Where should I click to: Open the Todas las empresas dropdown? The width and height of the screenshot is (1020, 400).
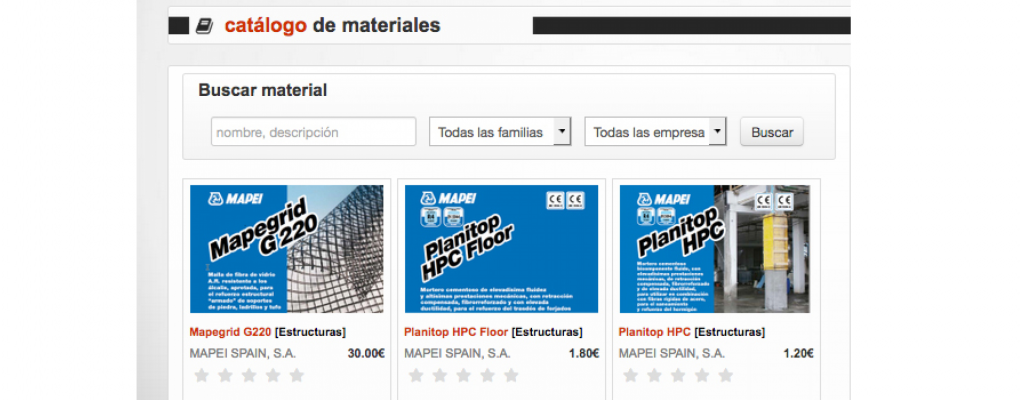656,131
